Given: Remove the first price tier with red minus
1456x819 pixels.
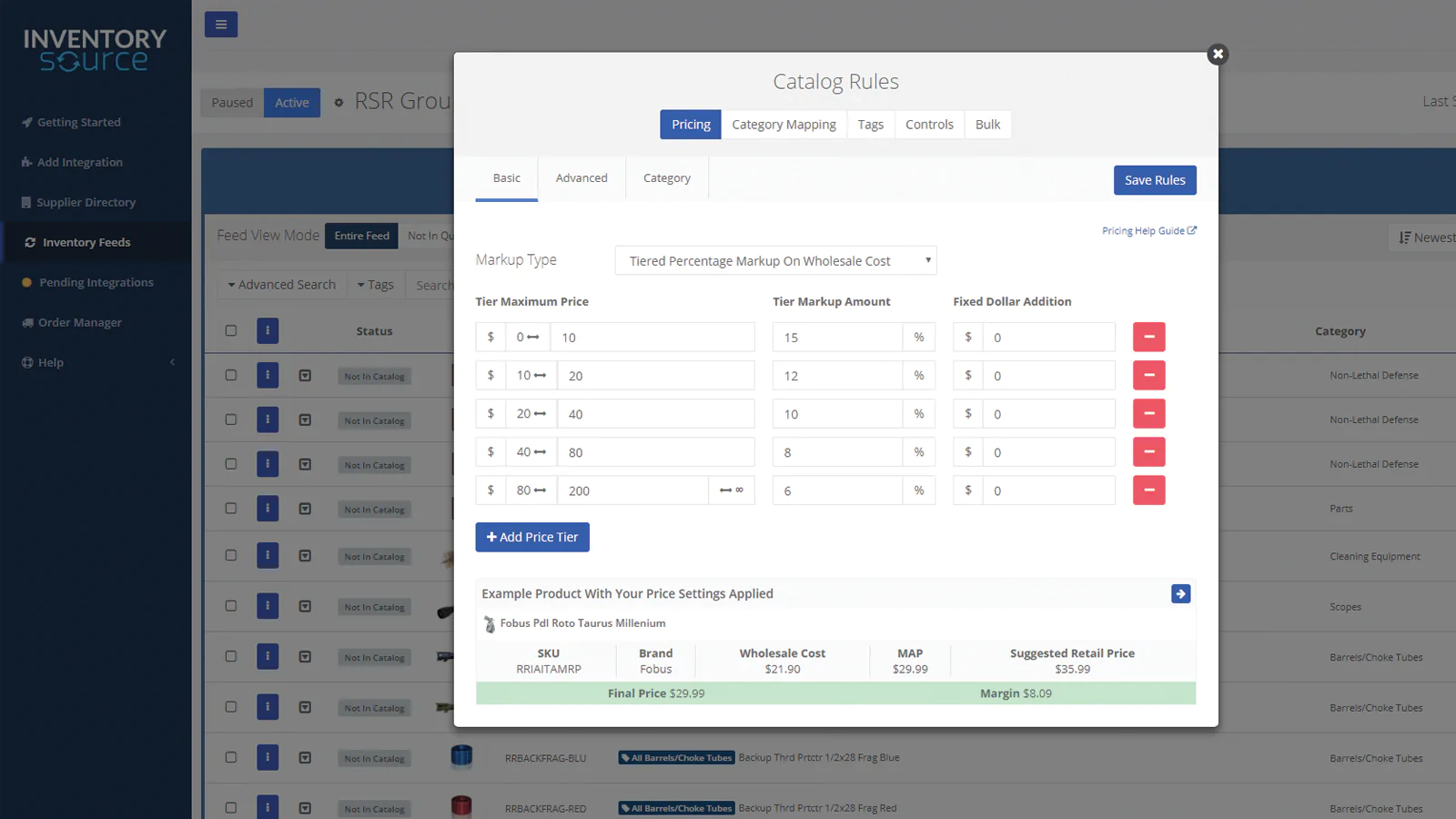Looking at the screenshot, I should coord(1148,337).
